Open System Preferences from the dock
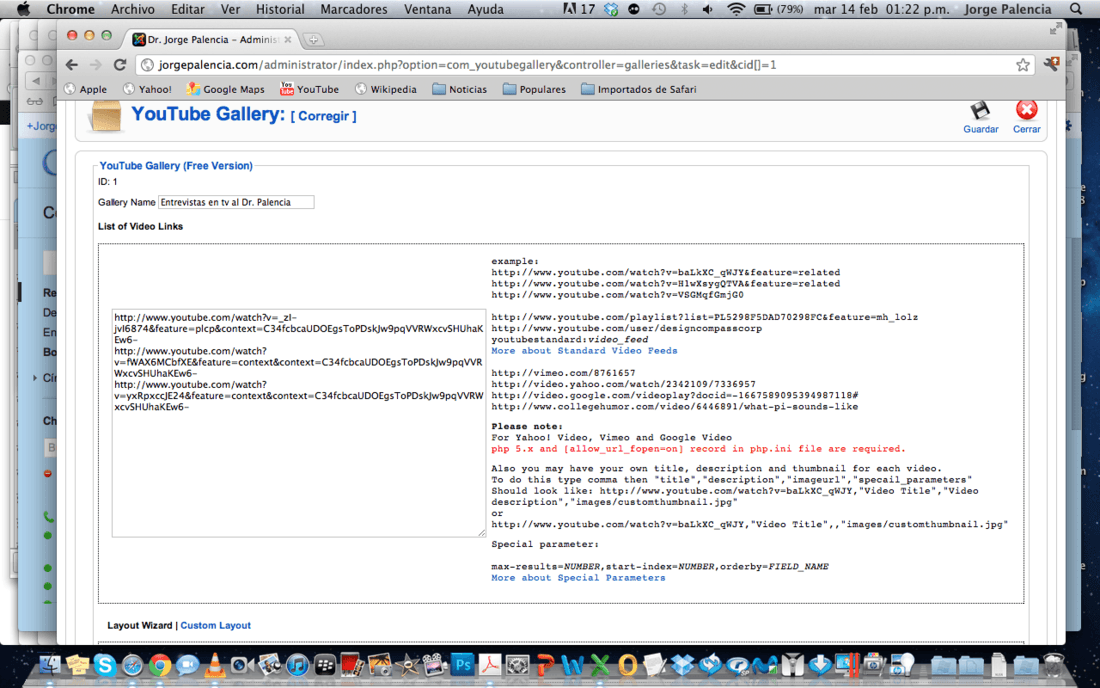Viewport: 1100px width, 688px height. tap(517, 665)
